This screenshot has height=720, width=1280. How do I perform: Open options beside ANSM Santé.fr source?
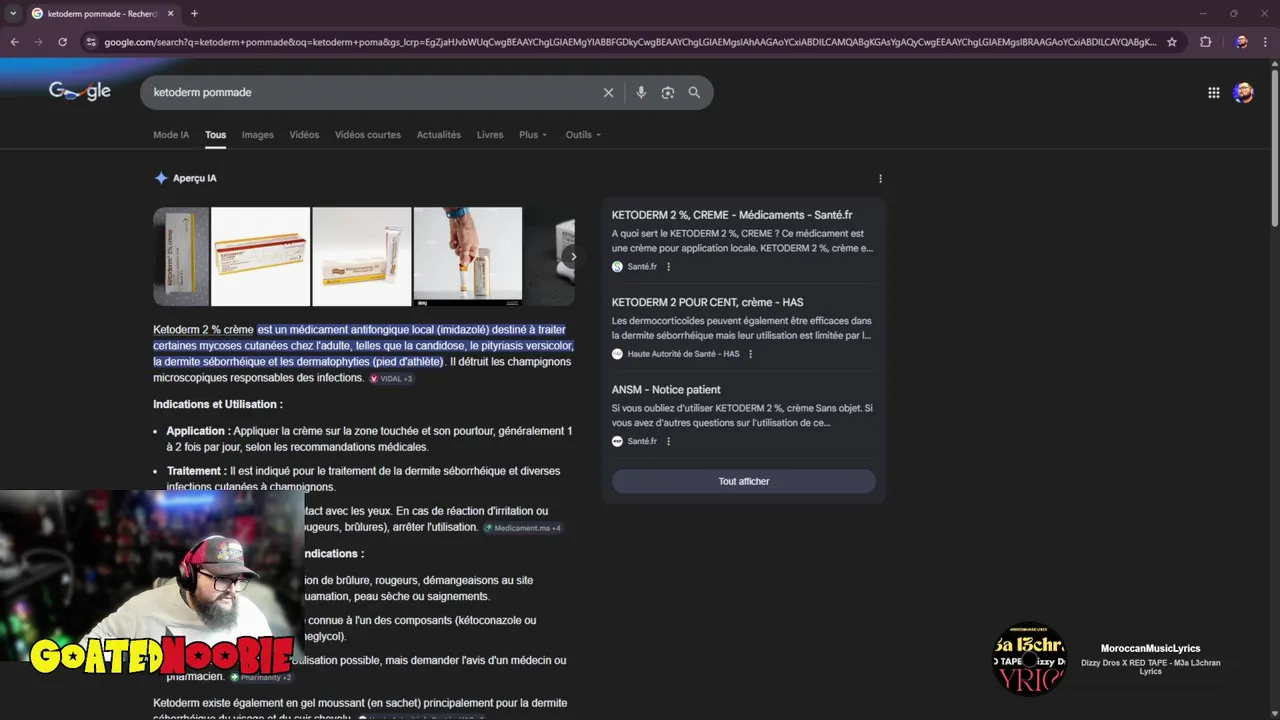669,441
